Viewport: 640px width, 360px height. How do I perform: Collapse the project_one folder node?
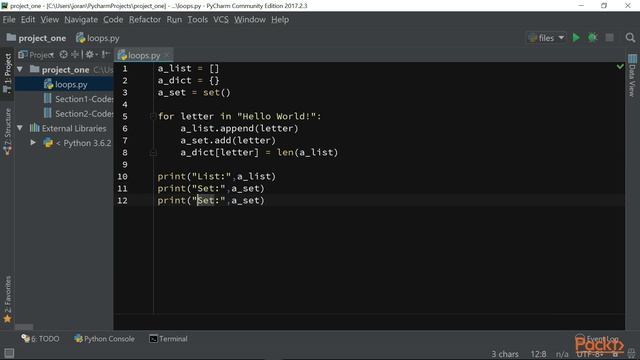pyautogui.click(x=20, y=70)
